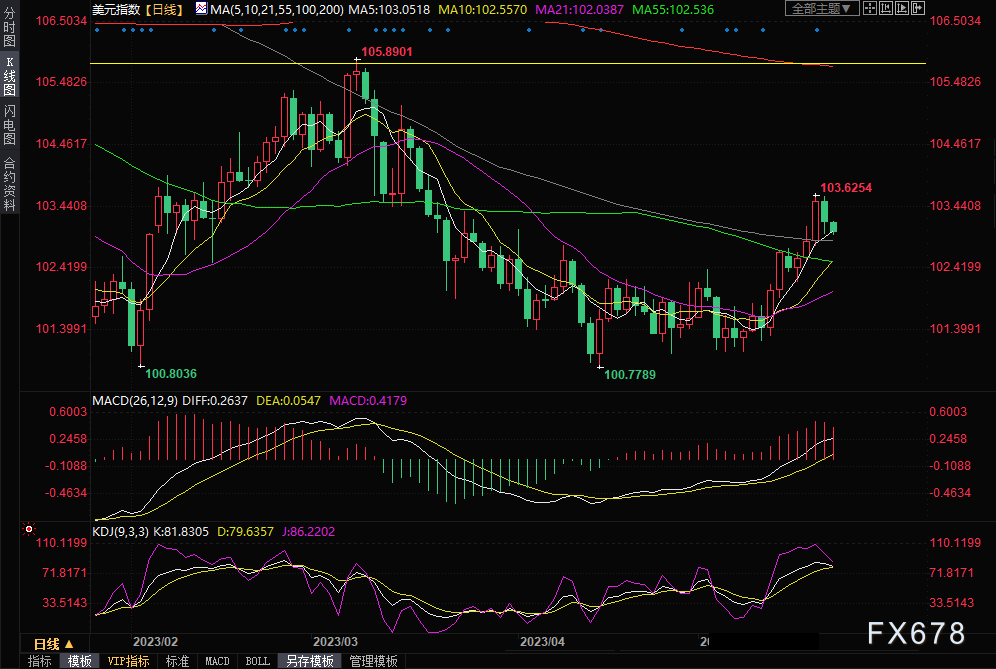This screenshot has width=996, height=669.
Task: Click the D:79.6357 value
Action: tap(245, 532)
